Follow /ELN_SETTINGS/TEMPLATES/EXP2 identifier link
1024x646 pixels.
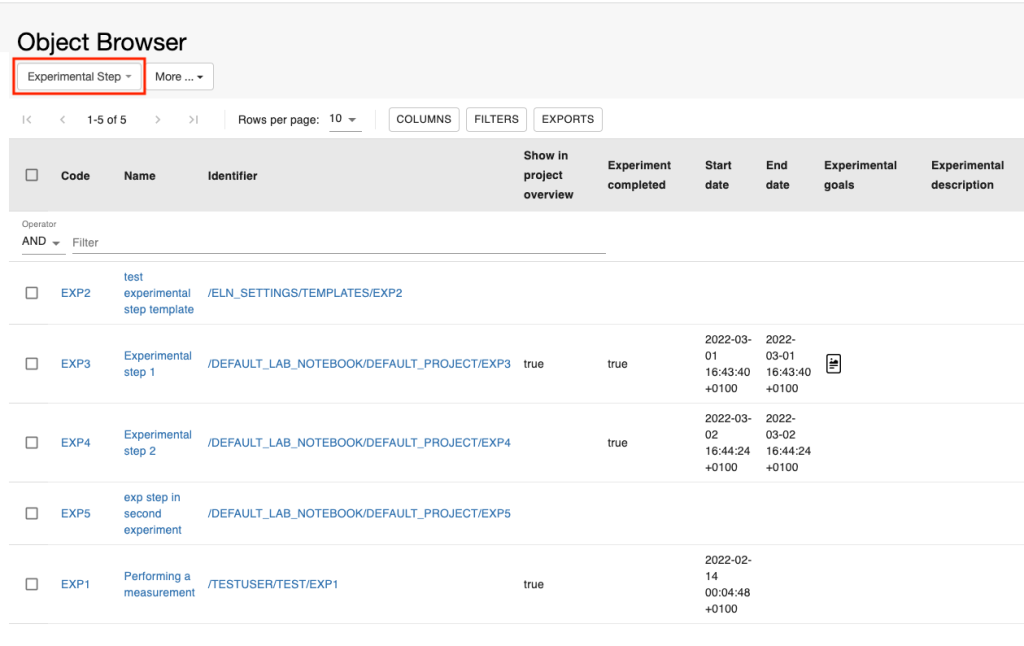(305, 293)
